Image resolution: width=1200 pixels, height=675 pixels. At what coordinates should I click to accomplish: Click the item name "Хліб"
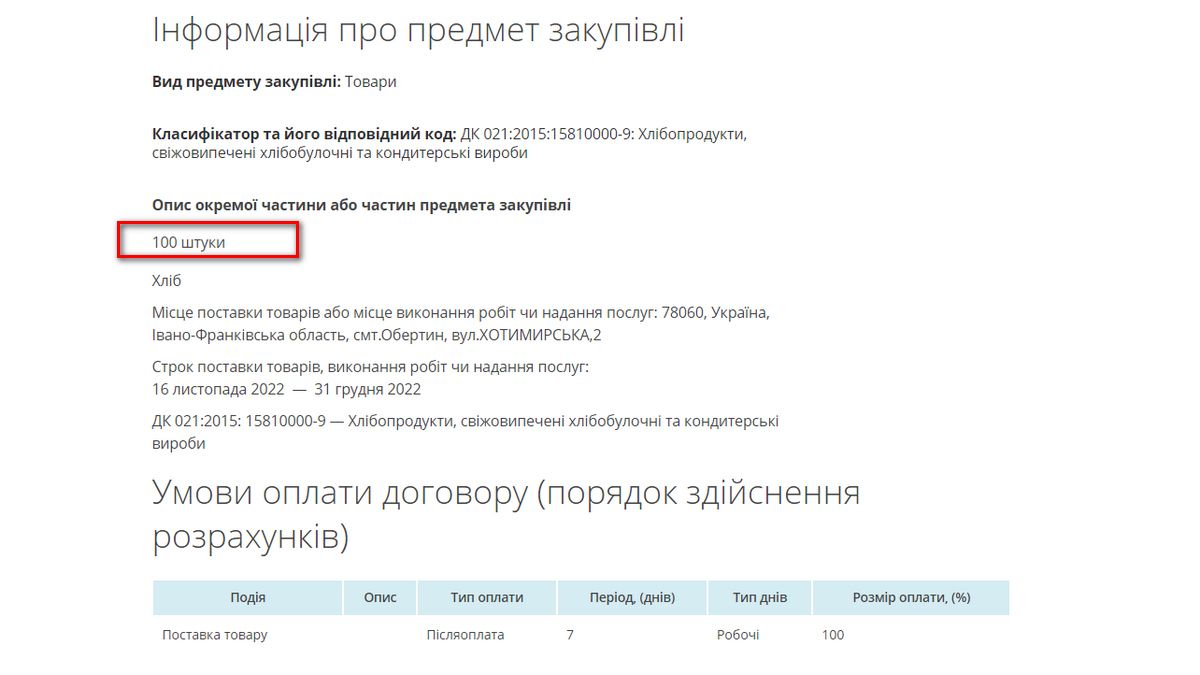167,281
